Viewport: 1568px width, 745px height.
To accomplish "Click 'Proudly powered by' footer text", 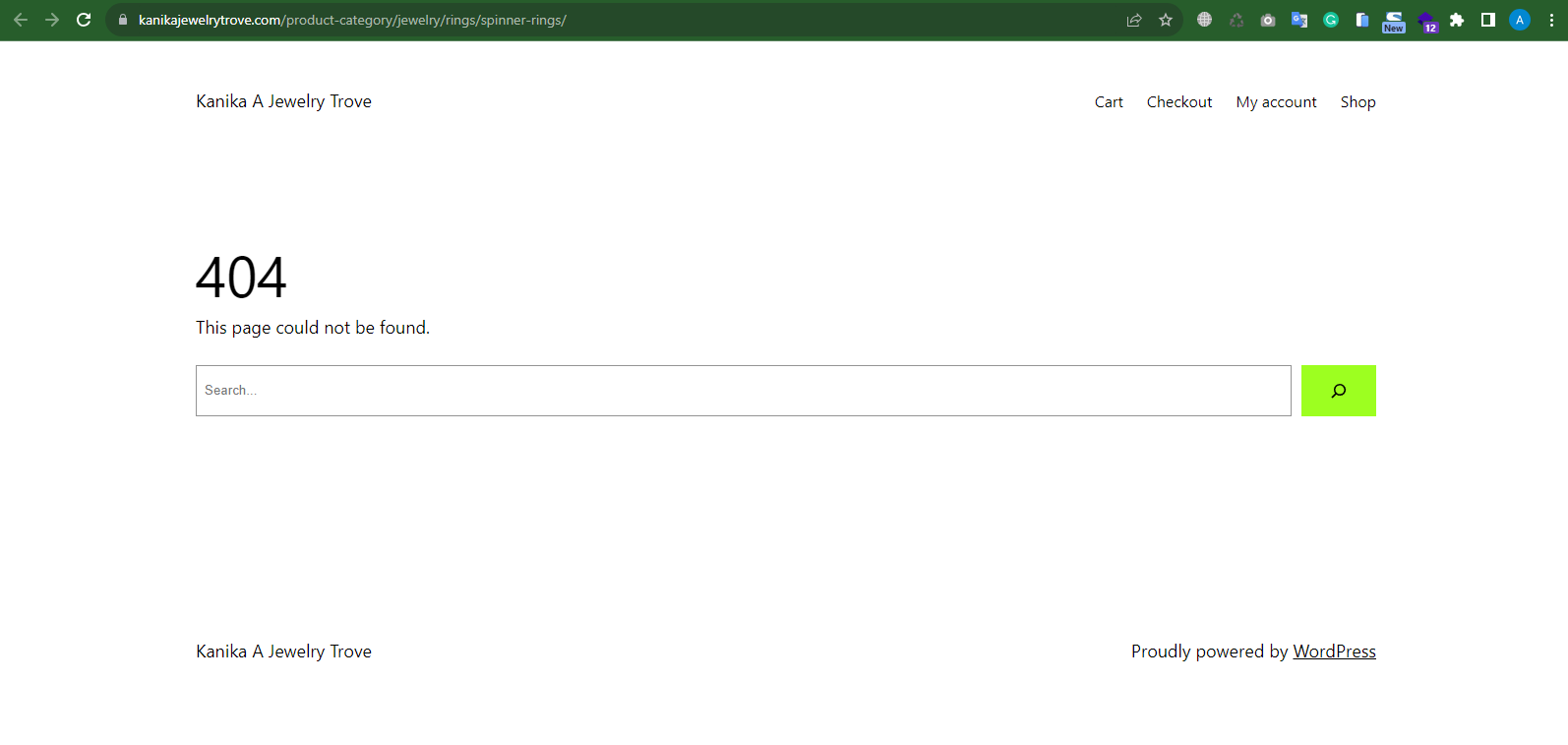I will [1209, 652].
